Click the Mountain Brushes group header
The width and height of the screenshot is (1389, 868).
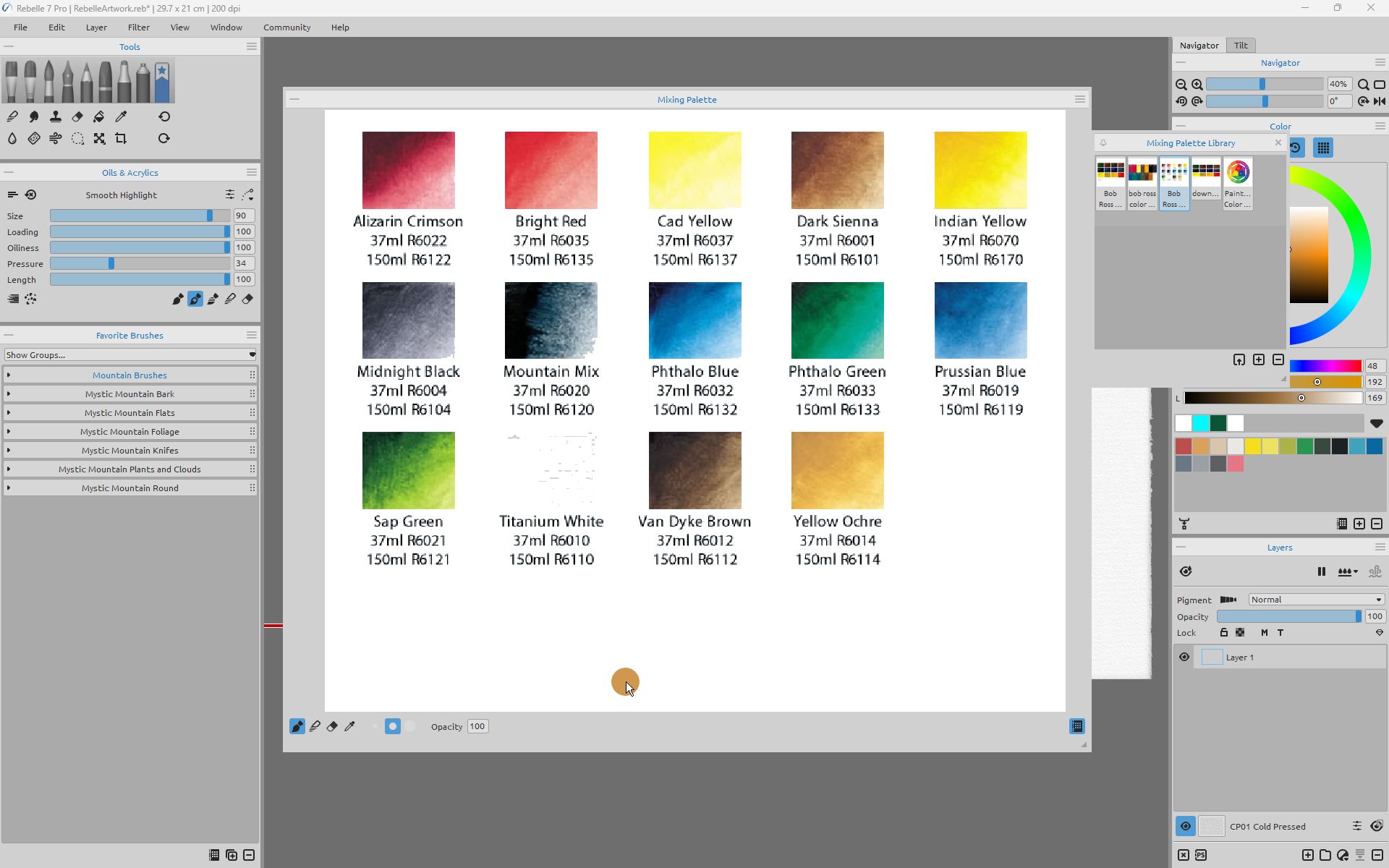129,375
